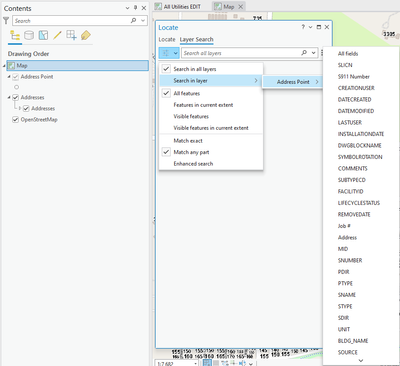Select List By Labeling tag icon
Viewport: 400px width, 366px height.
click(86, 35)
